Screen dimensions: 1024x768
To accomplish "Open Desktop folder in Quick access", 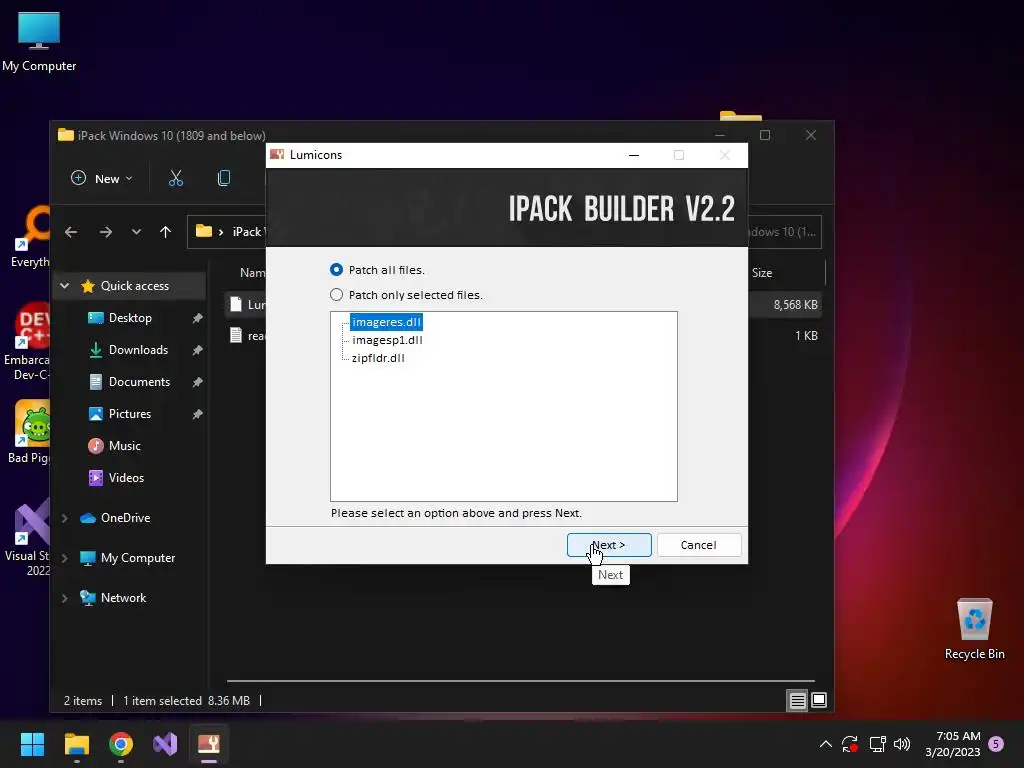I will click(130, 317).
